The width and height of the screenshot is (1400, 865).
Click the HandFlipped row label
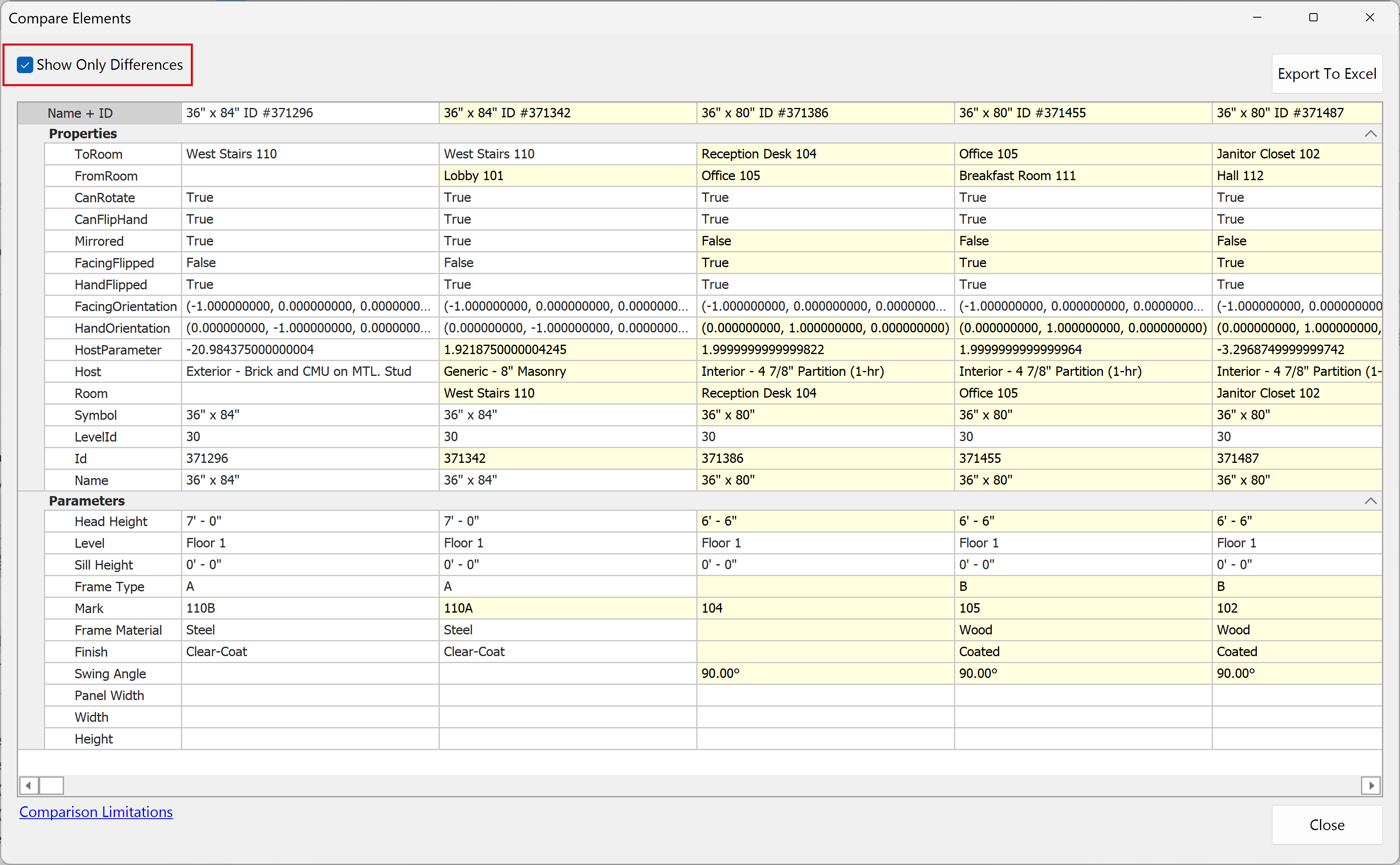click(x=113, y=285)
